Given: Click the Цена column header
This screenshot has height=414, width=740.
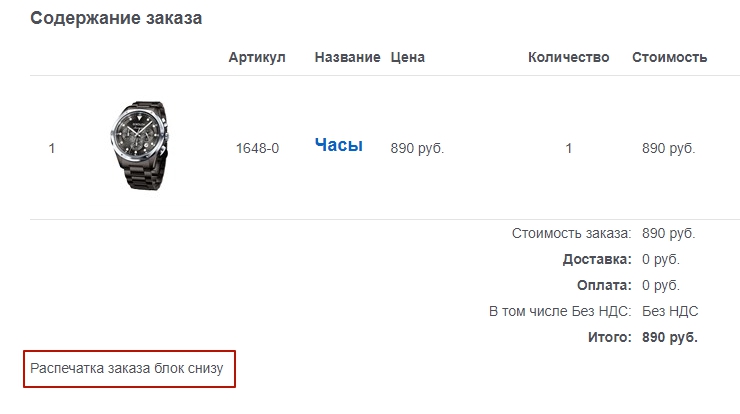Looking at the screenshot, I should [408, 57].
